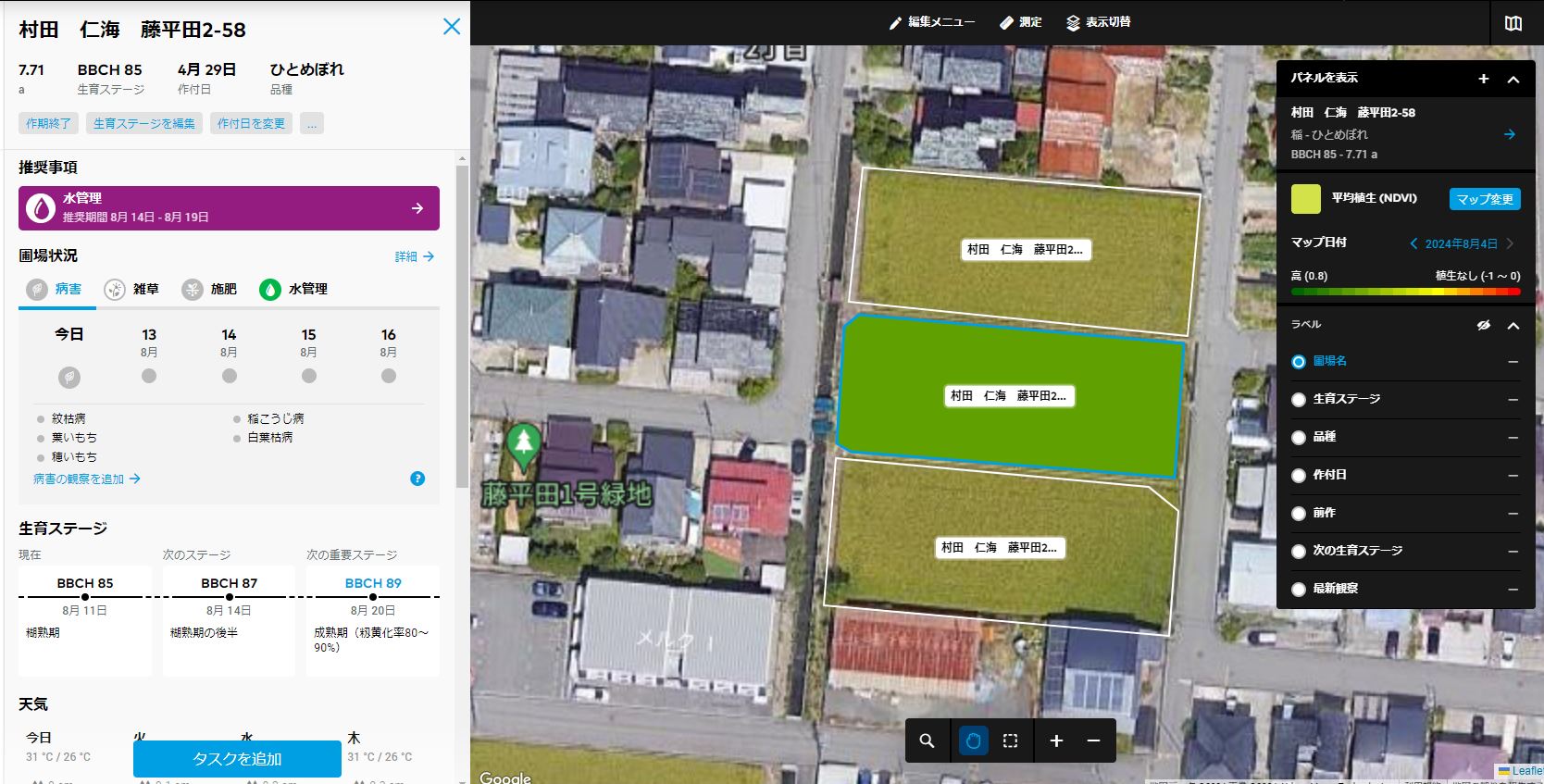The width and height of the screenshot is (1544, 784).
Task: Click the blue help question mark icon
Action: [x=417, y=479]
